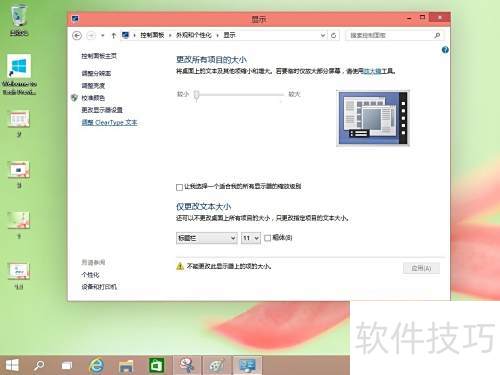Open the font size 11 dropdown
Image resolution: width=500 pixels, height=375 pixels.
tap(251, 238)
